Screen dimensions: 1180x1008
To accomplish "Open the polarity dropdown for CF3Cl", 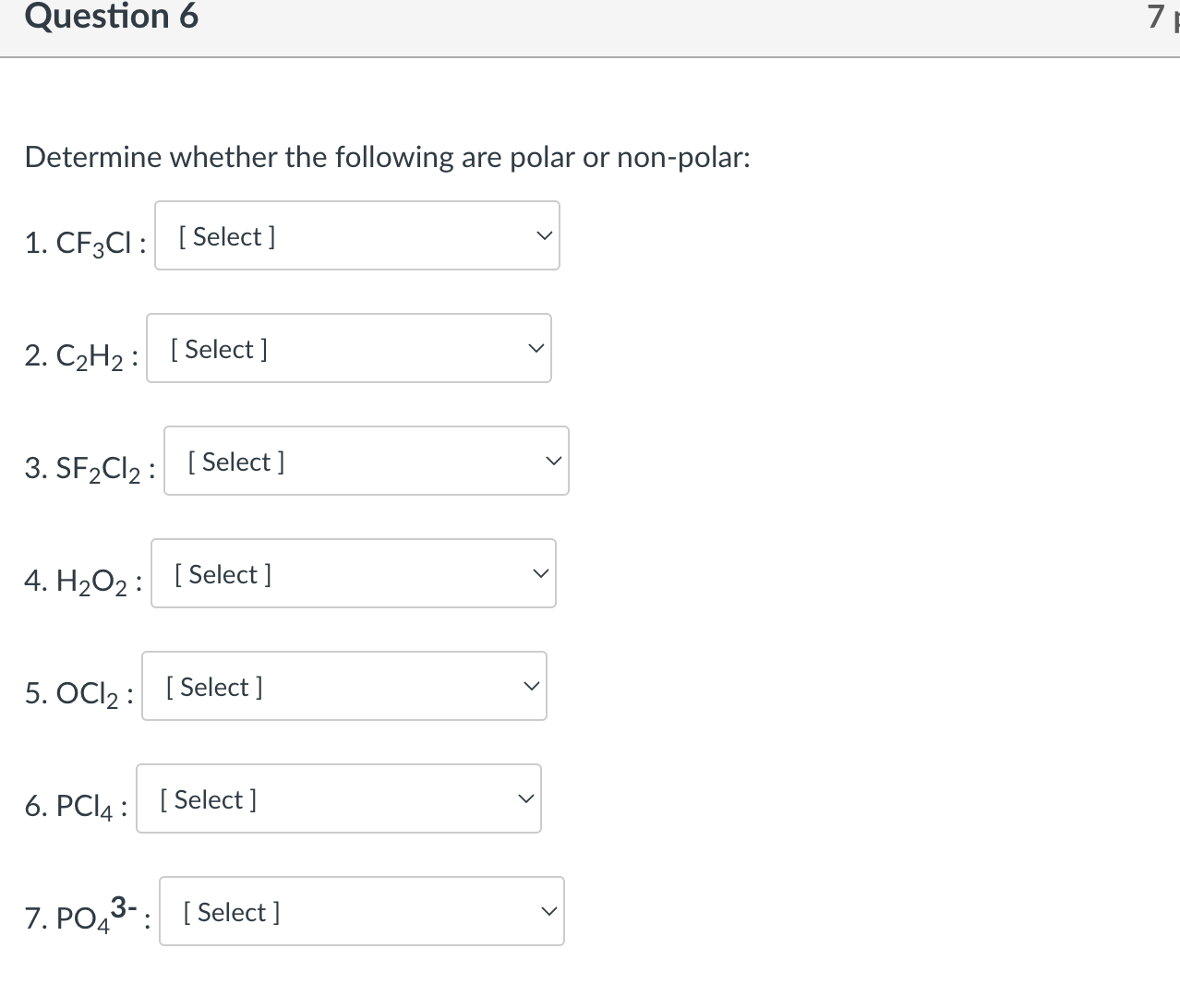I will [357, 235].
